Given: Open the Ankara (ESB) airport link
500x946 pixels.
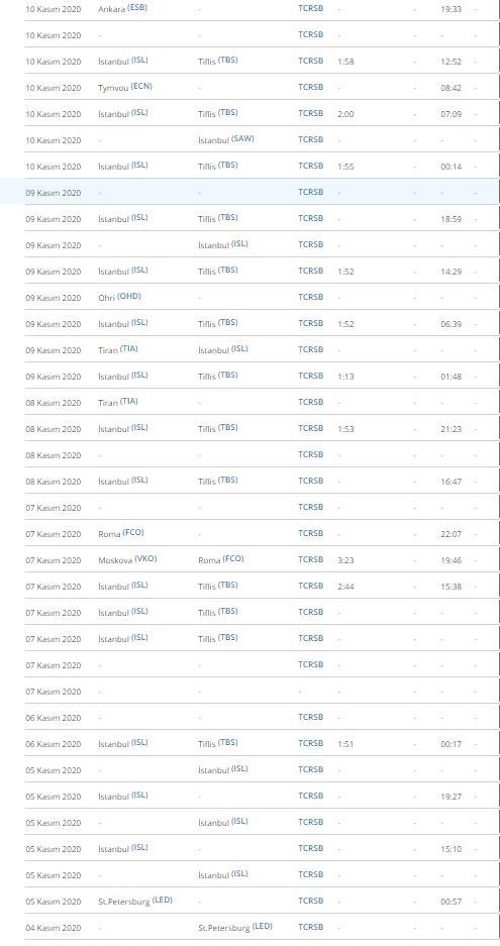Looking at the screenshot, I should pos(122,9).
